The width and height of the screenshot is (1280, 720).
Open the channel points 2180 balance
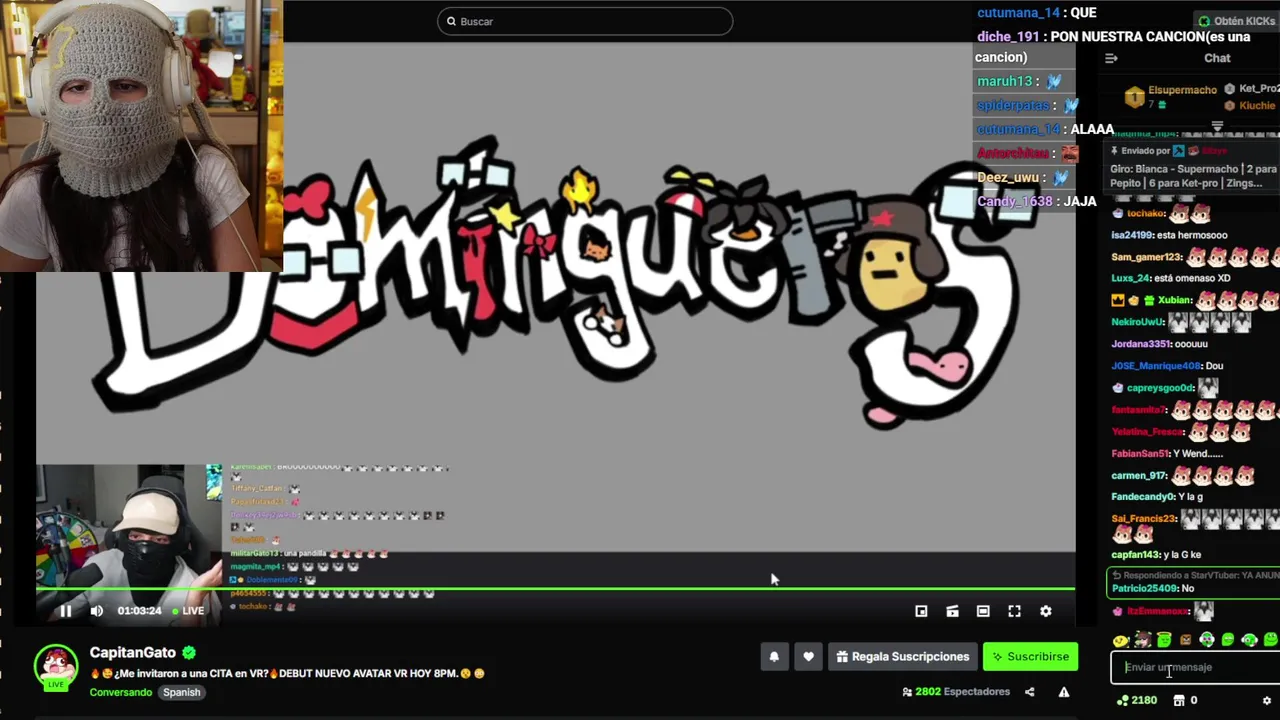pyautogui.click(x=1137, y=701)
